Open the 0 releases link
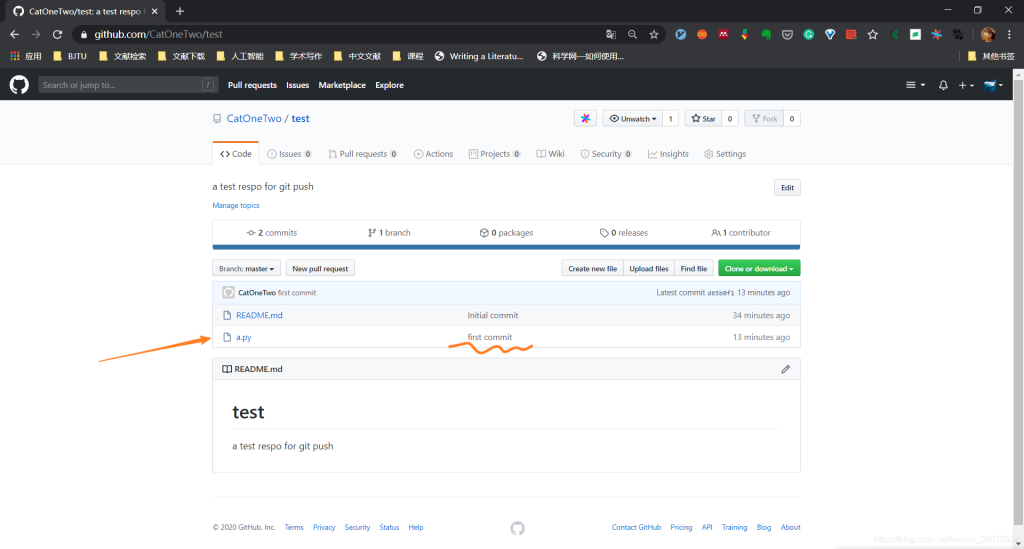Viewport: 1024px width, 549px height. coord(624,232)
